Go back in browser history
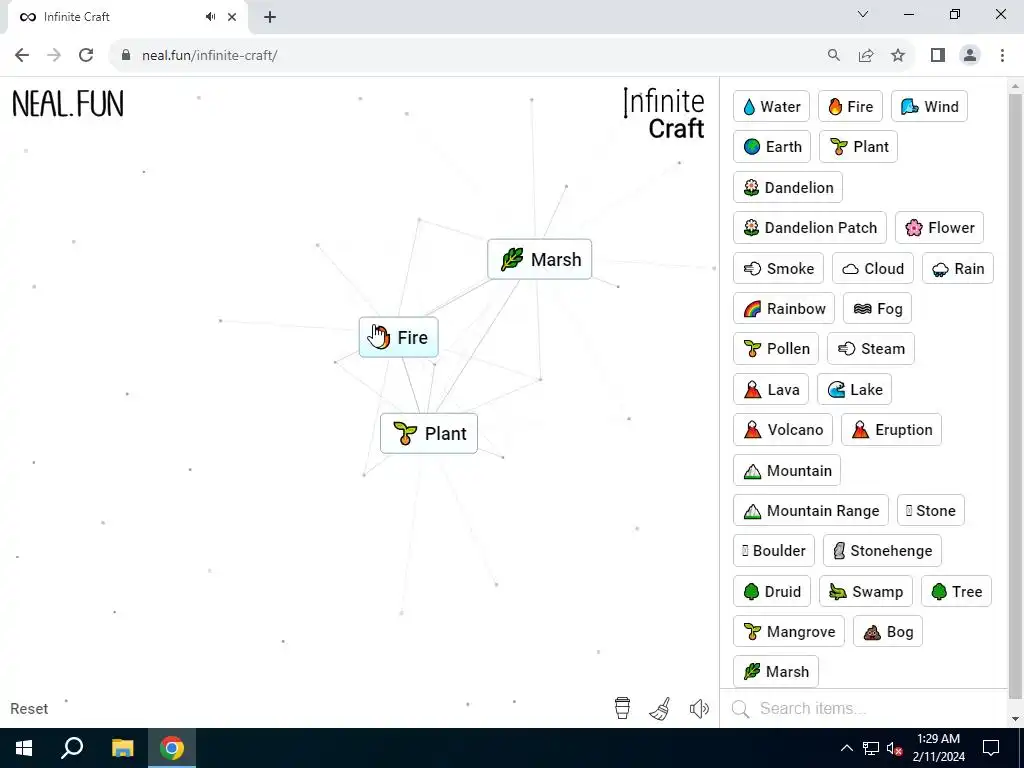 click(x=22, y=56)
